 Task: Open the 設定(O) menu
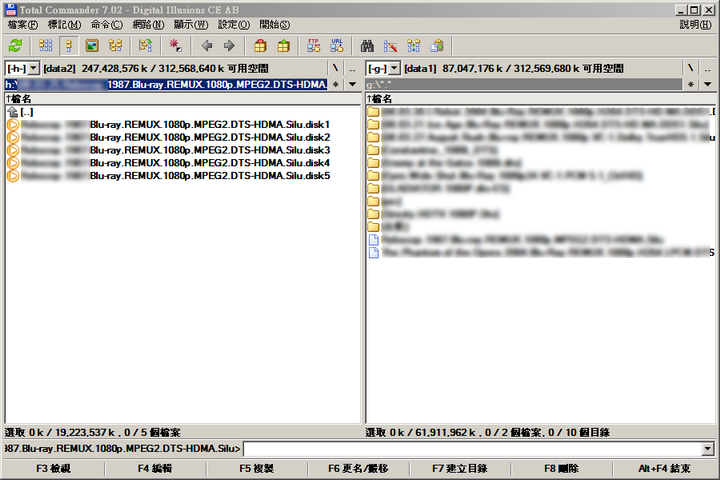tap(234, 25)
